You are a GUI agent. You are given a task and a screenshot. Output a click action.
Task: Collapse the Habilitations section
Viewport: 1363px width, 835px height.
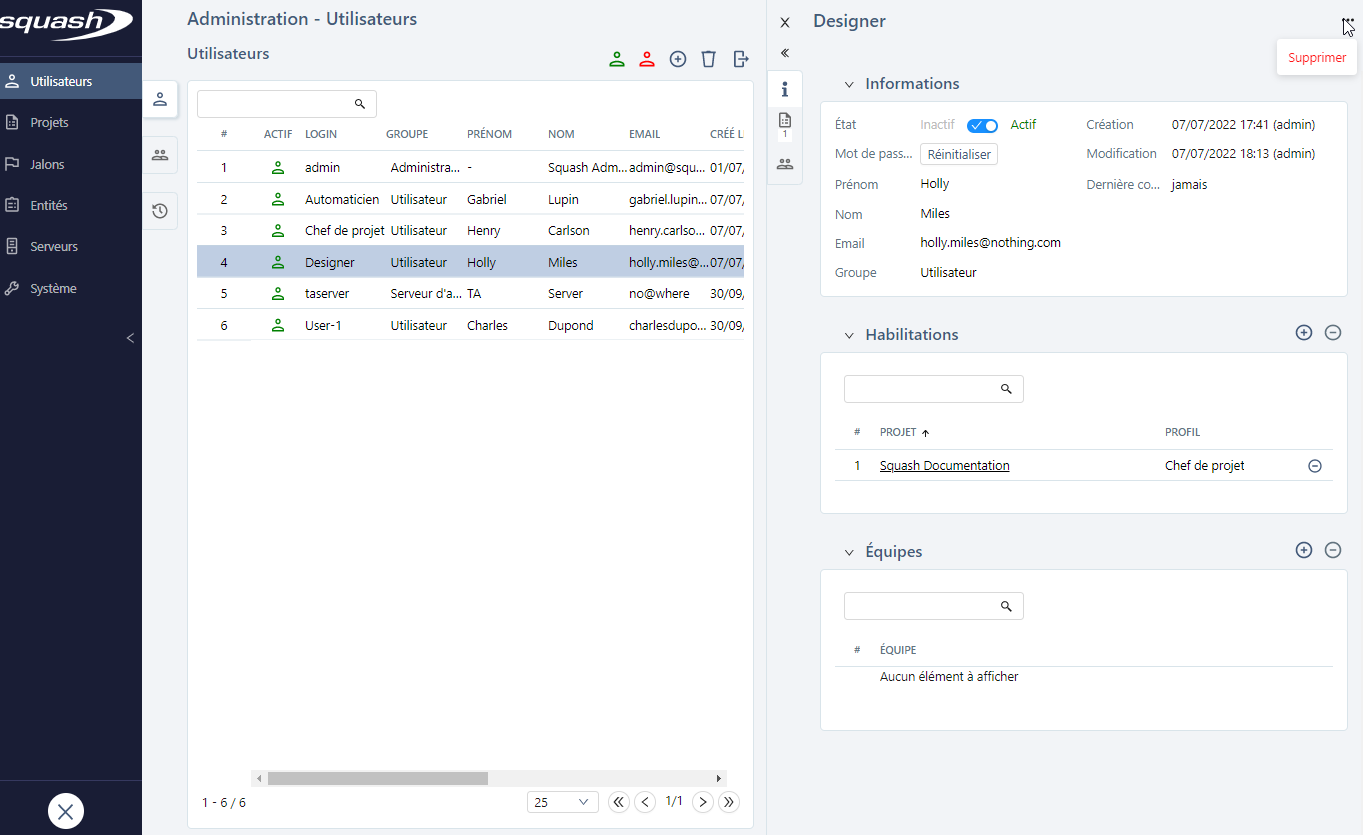pos(850,335)
